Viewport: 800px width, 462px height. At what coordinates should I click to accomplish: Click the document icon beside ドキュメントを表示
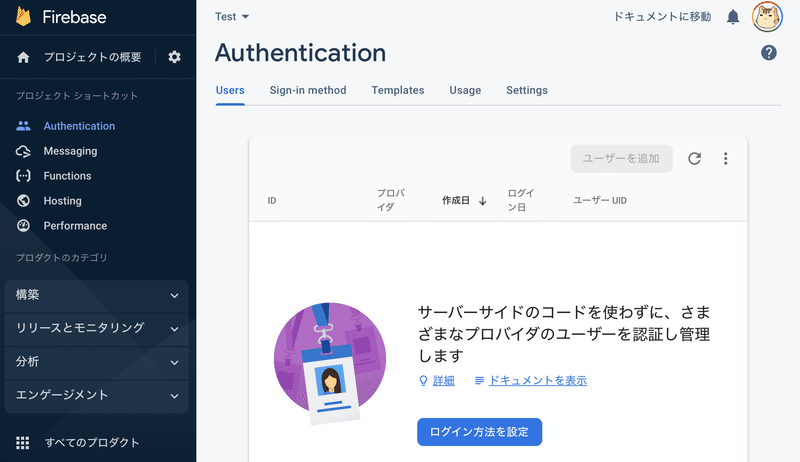(479, 381)
